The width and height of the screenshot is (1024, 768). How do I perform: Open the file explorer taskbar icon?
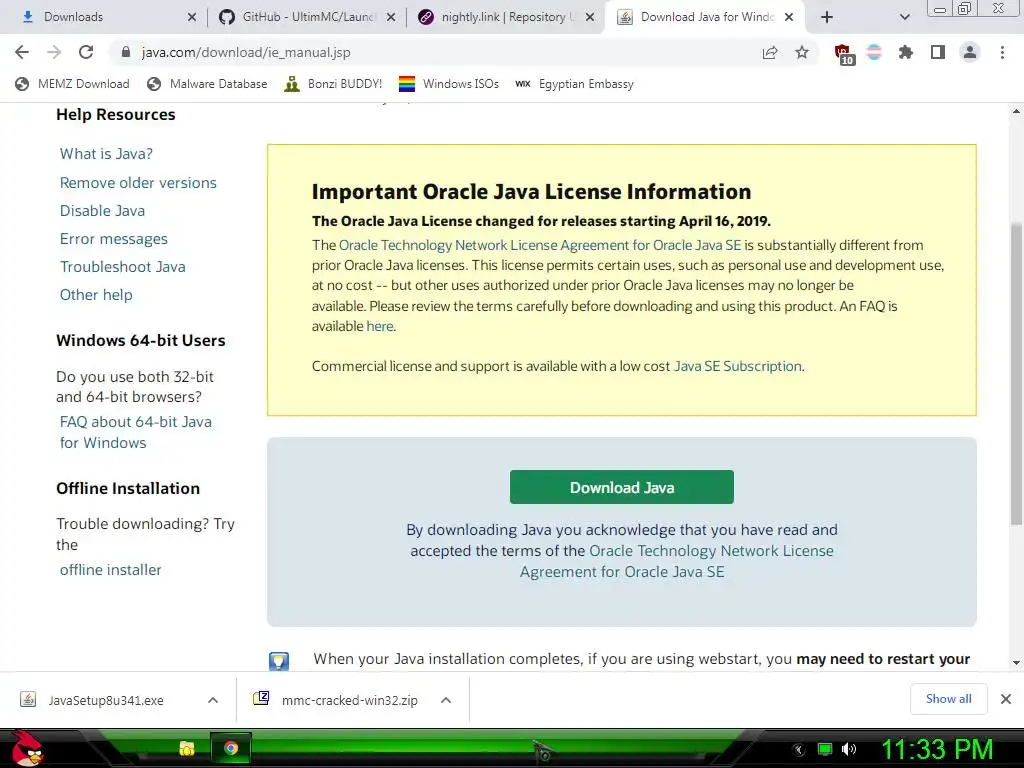click(x=187, y=748)
